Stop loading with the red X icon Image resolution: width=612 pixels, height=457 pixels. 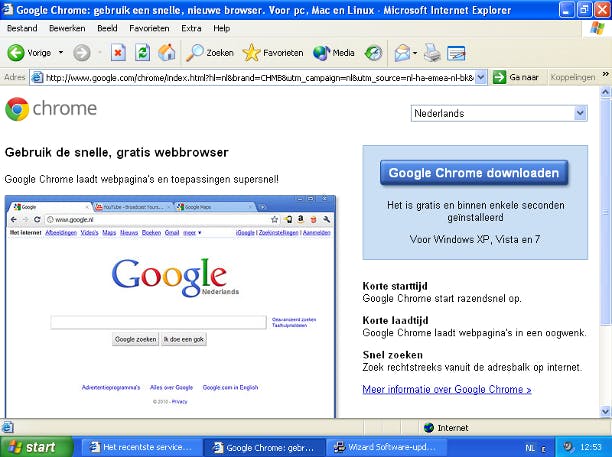tap(118, 53)
